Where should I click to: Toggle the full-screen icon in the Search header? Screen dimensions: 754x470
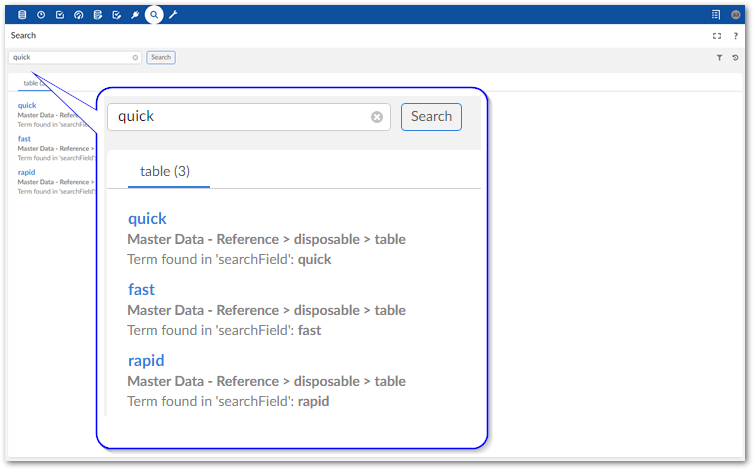(x=717, y=36)
